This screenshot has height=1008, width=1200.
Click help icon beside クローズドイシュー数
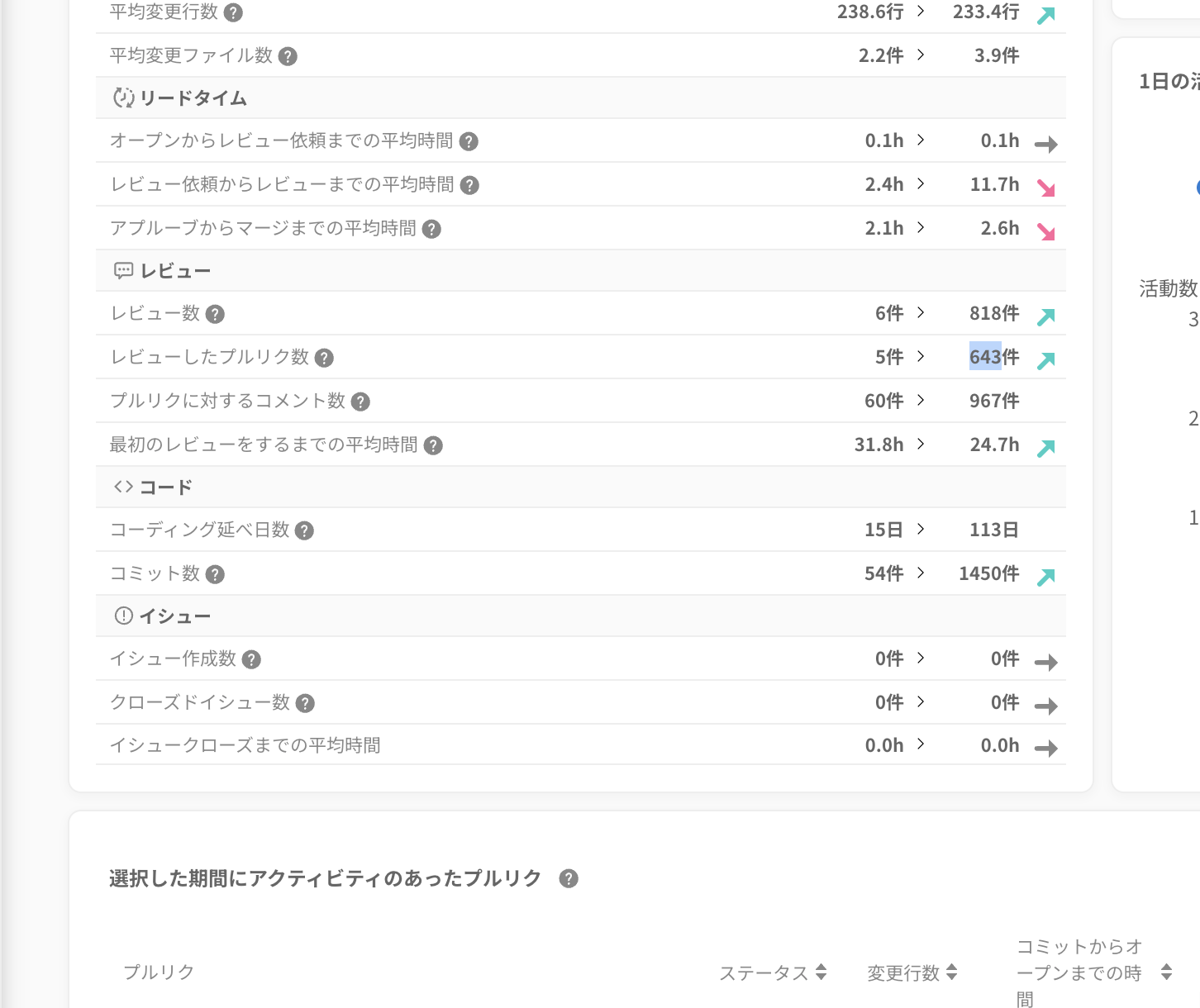pyautogui.click(x=305, y=703)
